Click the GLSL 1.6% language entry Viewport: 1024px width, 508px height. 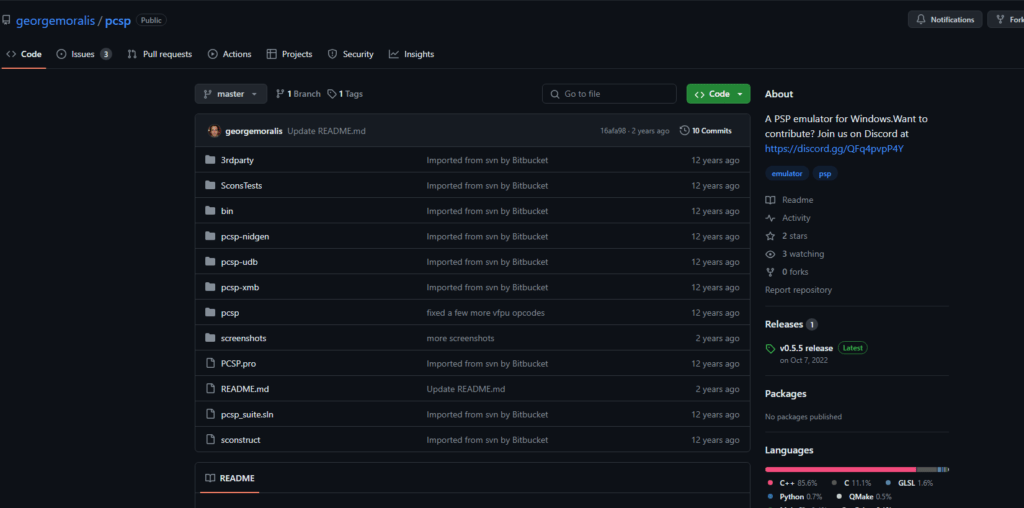(908, 483)
